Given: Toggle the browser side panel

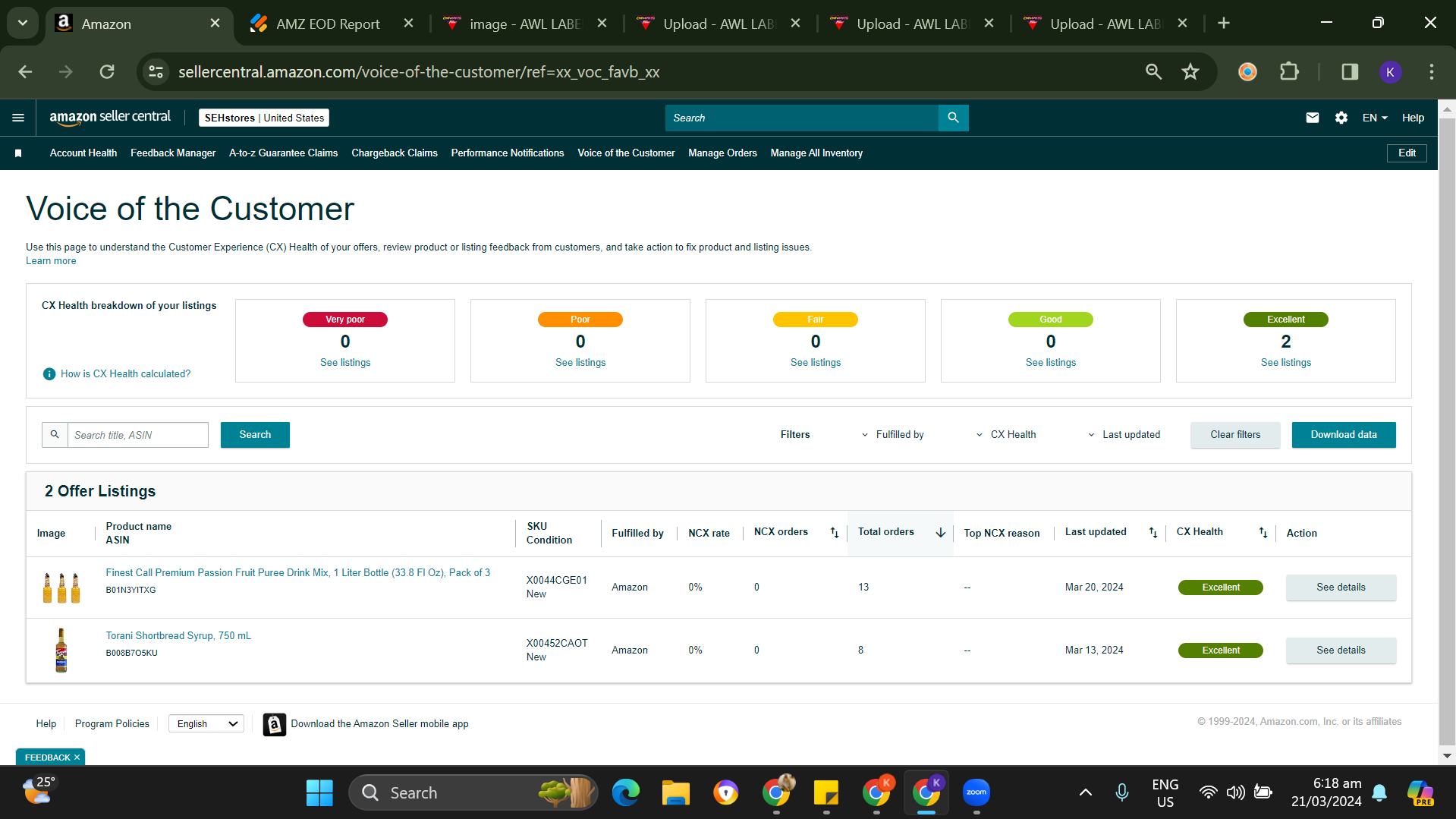Looking at the screenshot, I should [x=1350, y=72].
